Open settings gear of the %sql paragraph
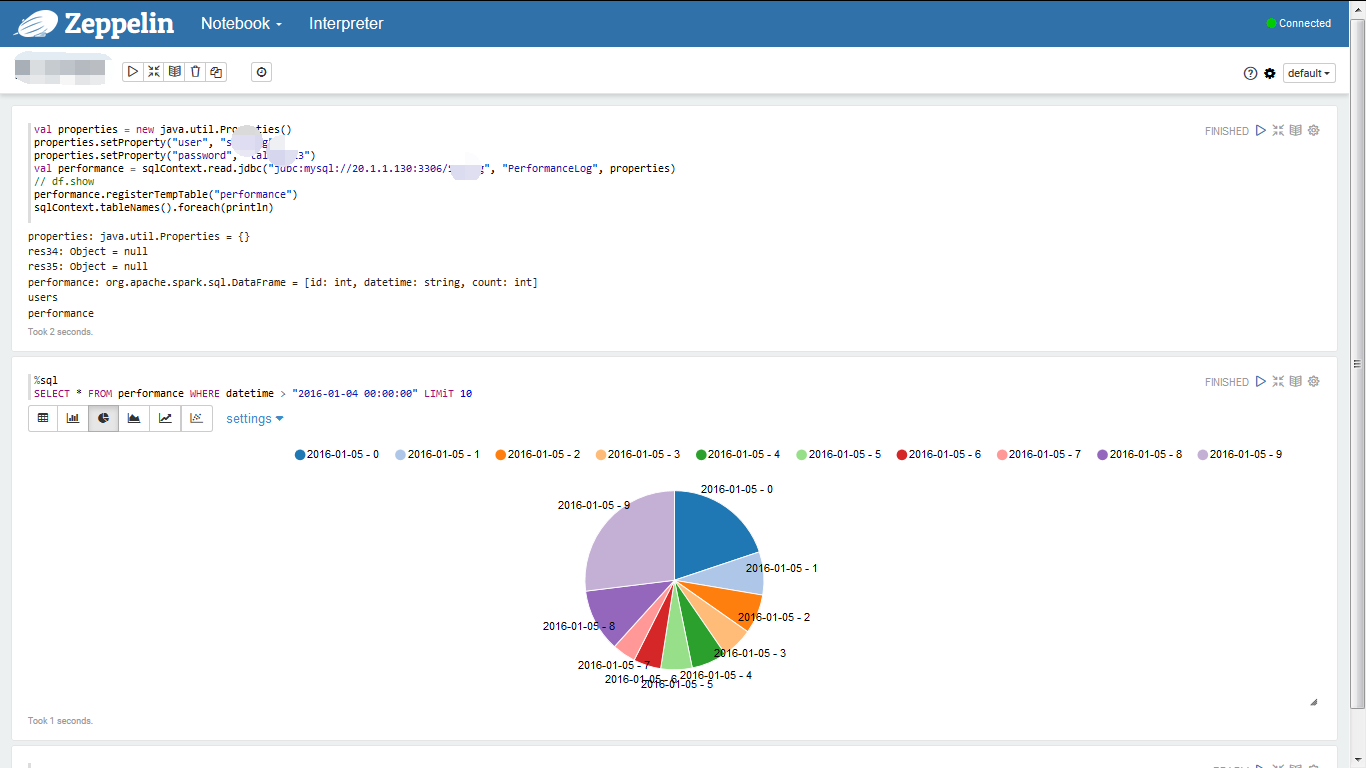Screen dimensions: 1366x768 pyautogui.click(x=1314, y=381)
